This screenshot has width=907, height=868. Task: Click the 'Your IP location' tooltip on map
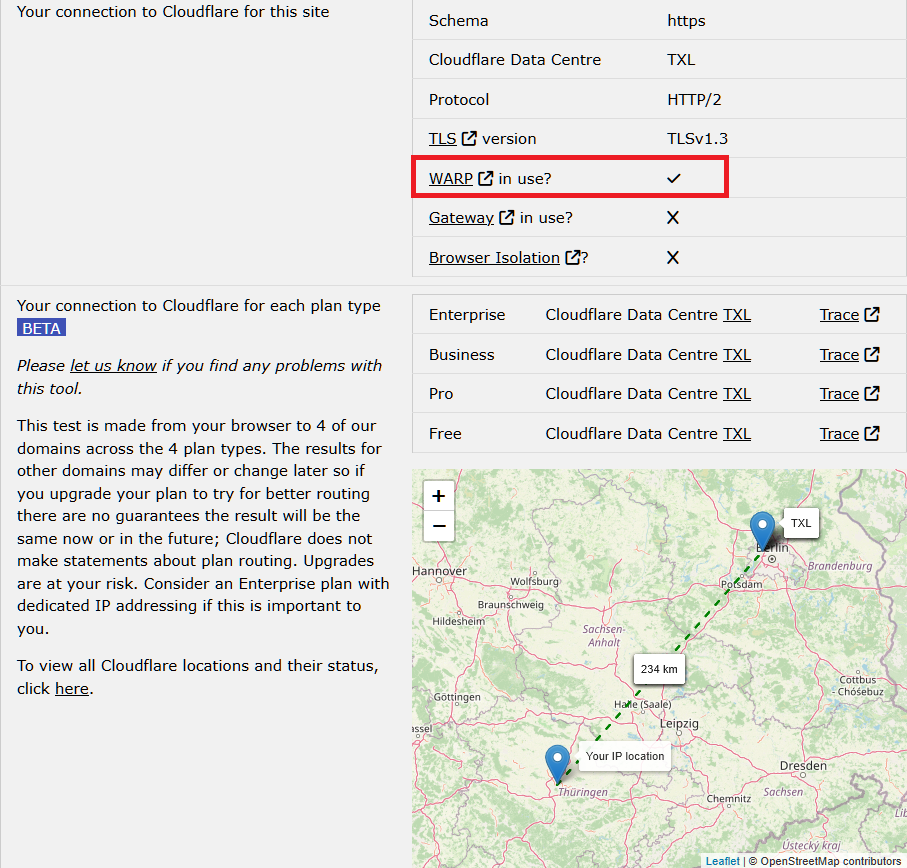tap(625, 756)
